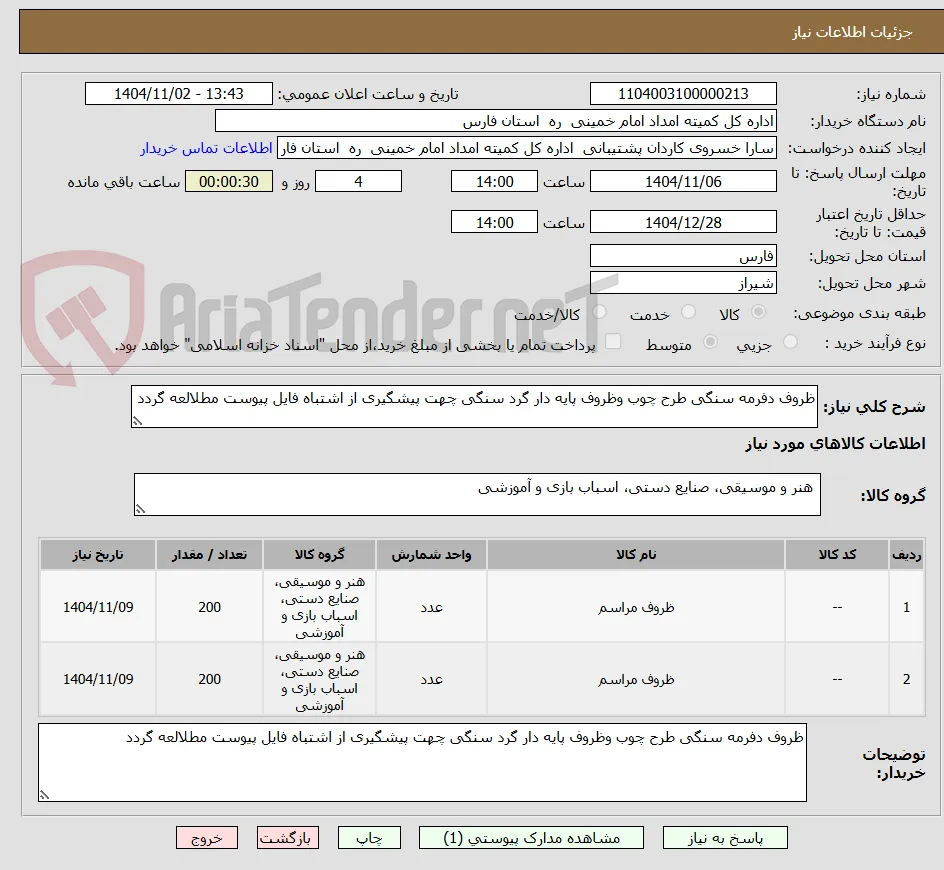
Task: Click the price validity date 1404/12/28
Action: point(683,222)
